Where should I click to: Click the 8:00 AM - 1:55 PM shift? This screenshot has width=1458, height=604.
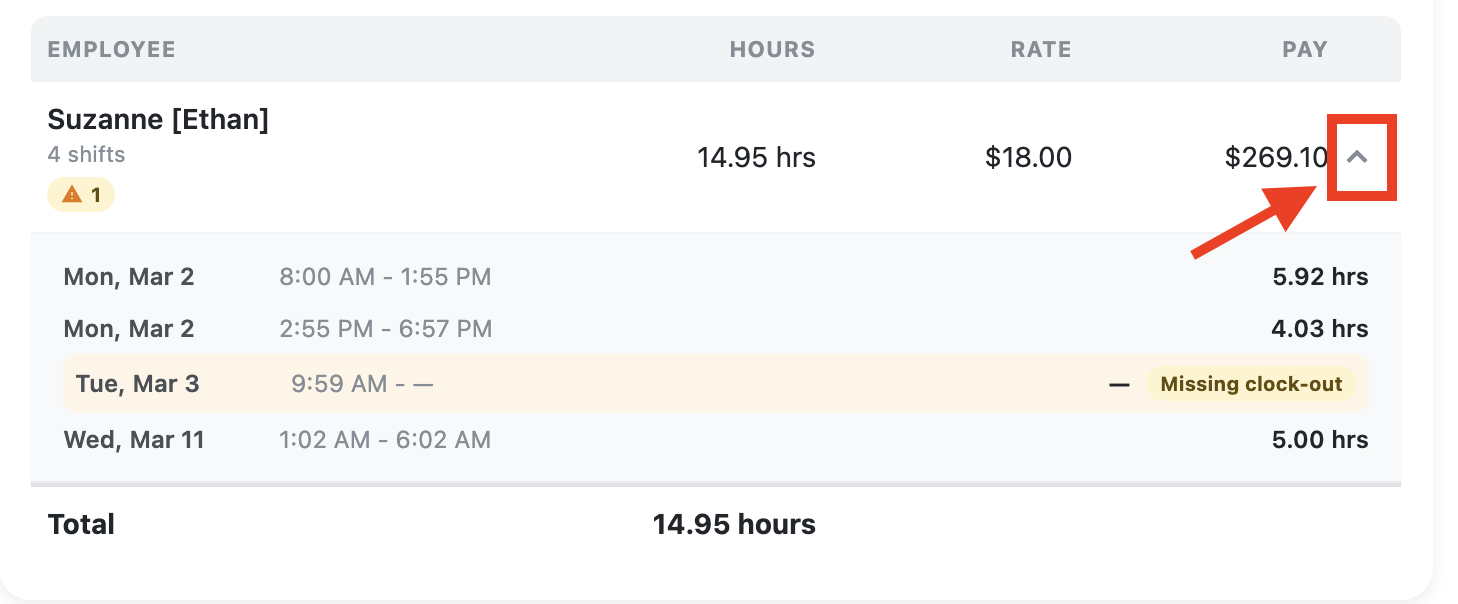click(x=385, y=277)
